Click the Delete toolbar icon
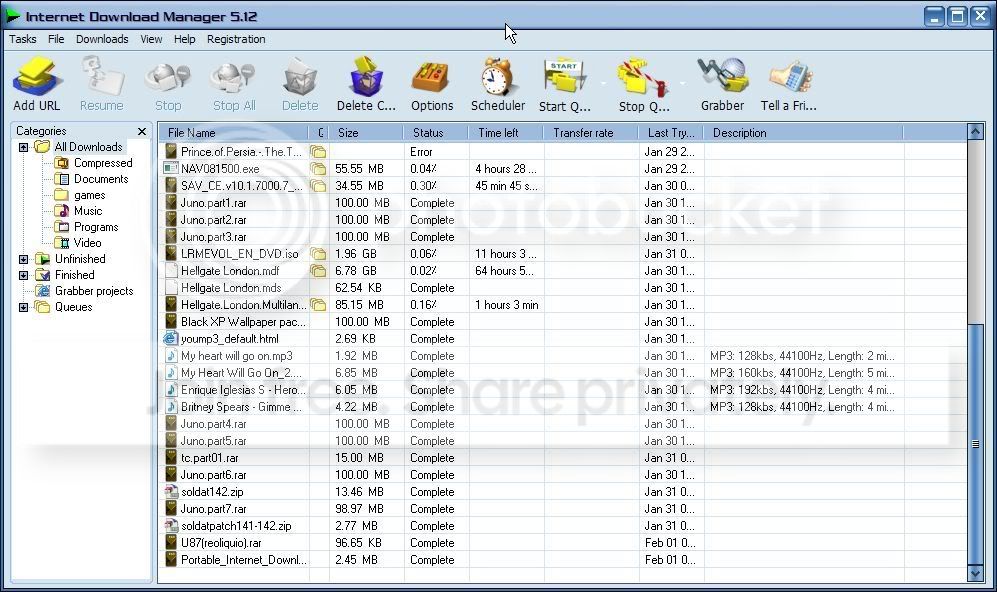The width and height of the screenshot is (997, 592). click(300, 78)
